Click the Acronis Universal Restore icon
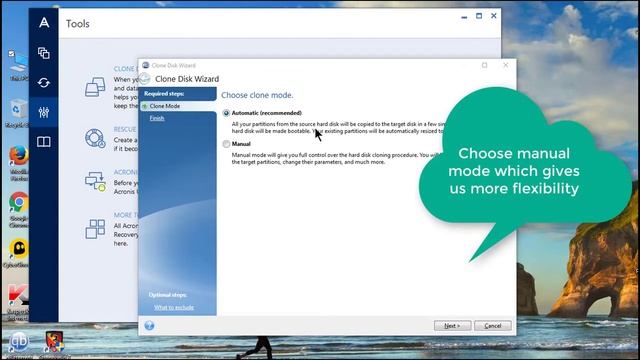Viewport: 640px width, 360px height. click(95, 182)
